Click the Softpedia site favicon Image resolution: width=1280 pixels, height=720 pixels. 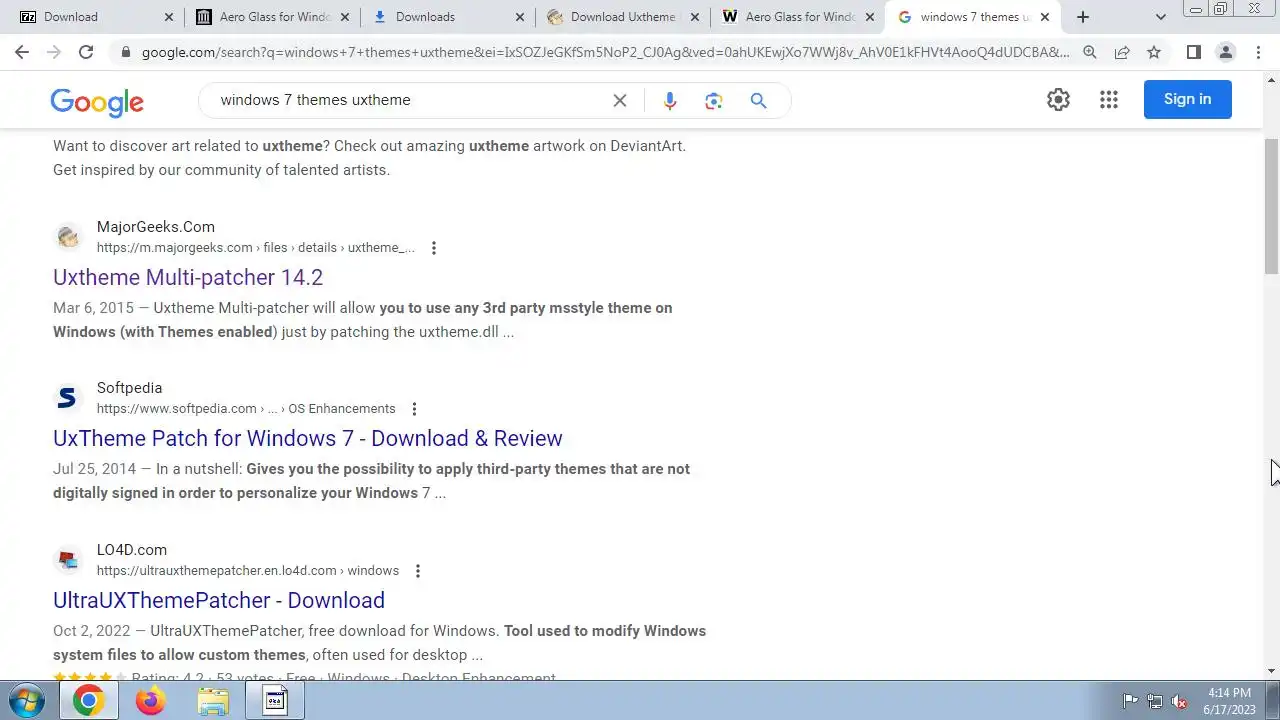(x=67, y=398)
